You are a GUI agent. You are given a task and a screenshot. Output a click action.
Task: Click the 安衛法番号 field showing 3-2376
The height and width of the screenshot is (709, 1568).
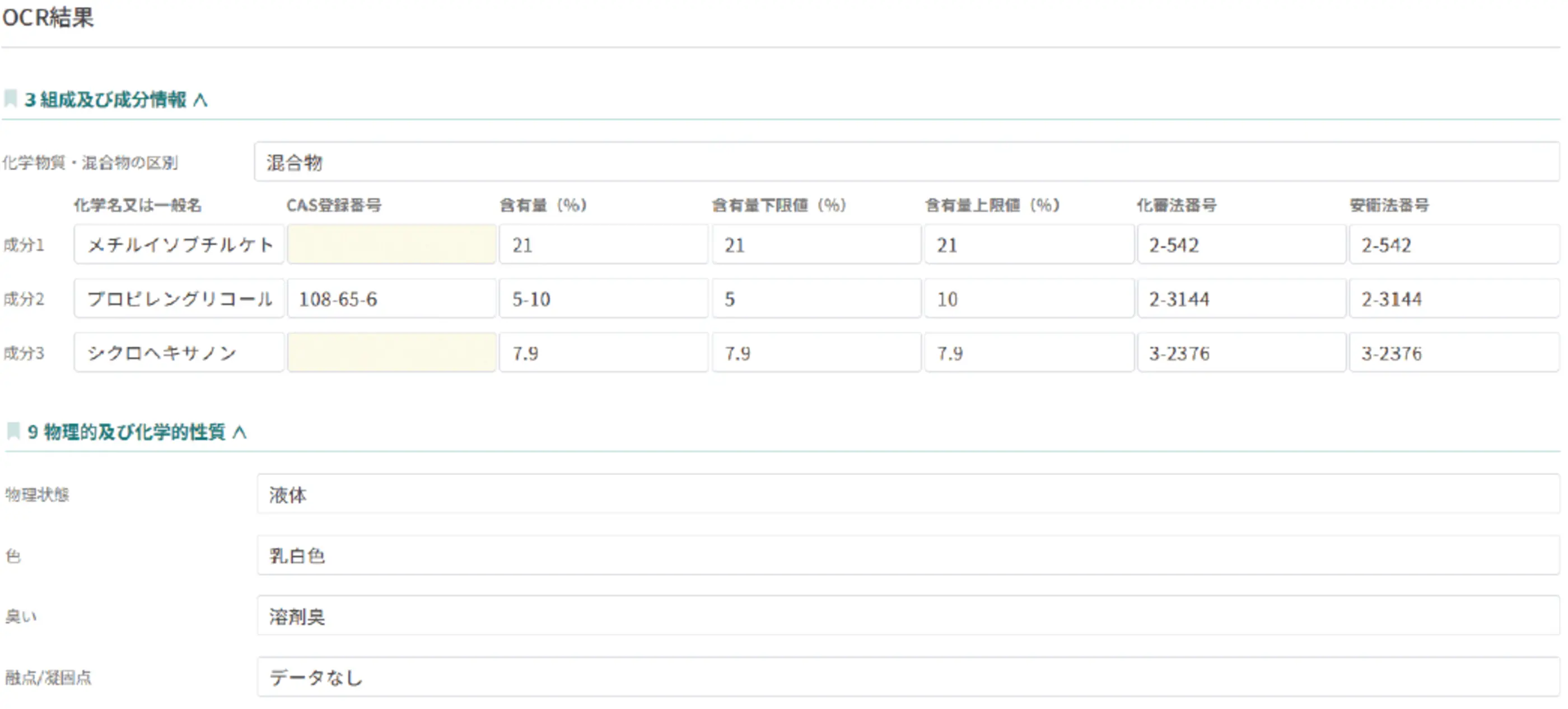pos(1454,353)
